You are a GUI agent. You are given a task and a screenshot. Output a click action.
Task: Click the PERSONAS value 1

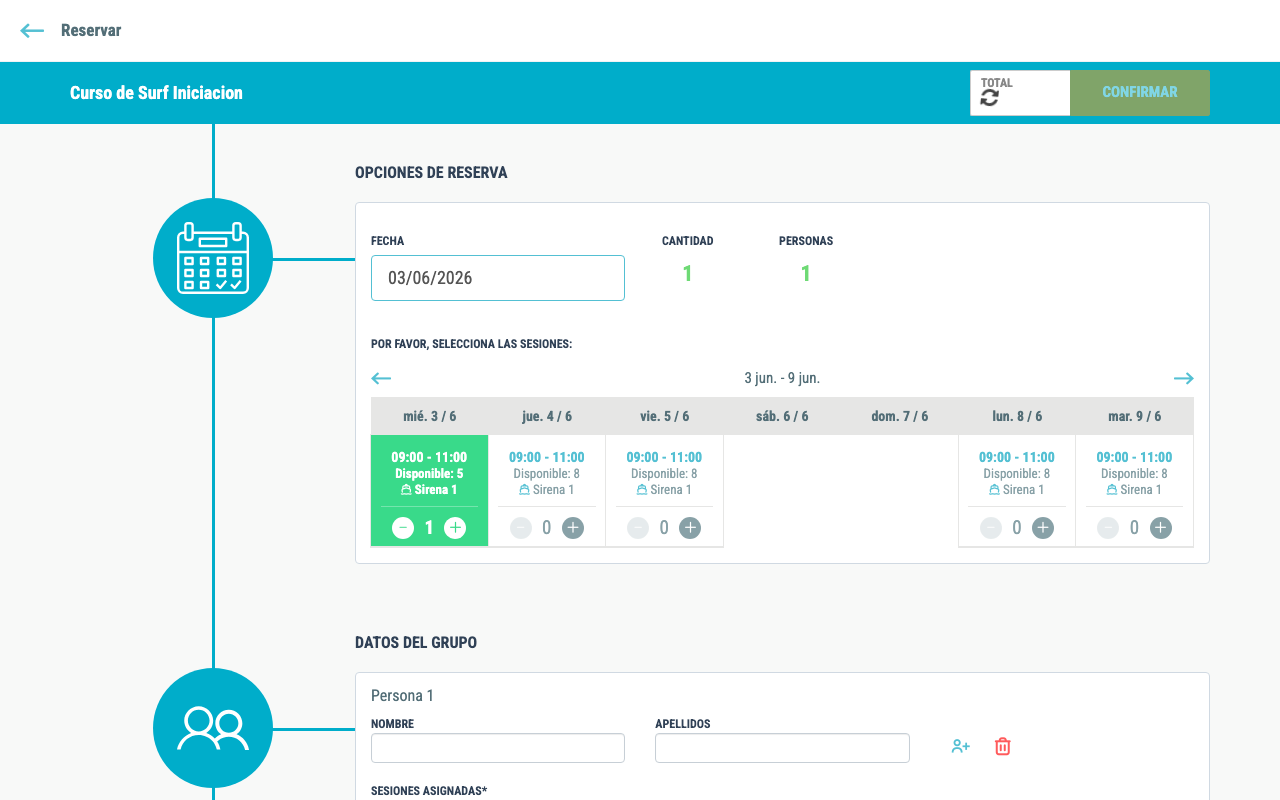(805, 273)
